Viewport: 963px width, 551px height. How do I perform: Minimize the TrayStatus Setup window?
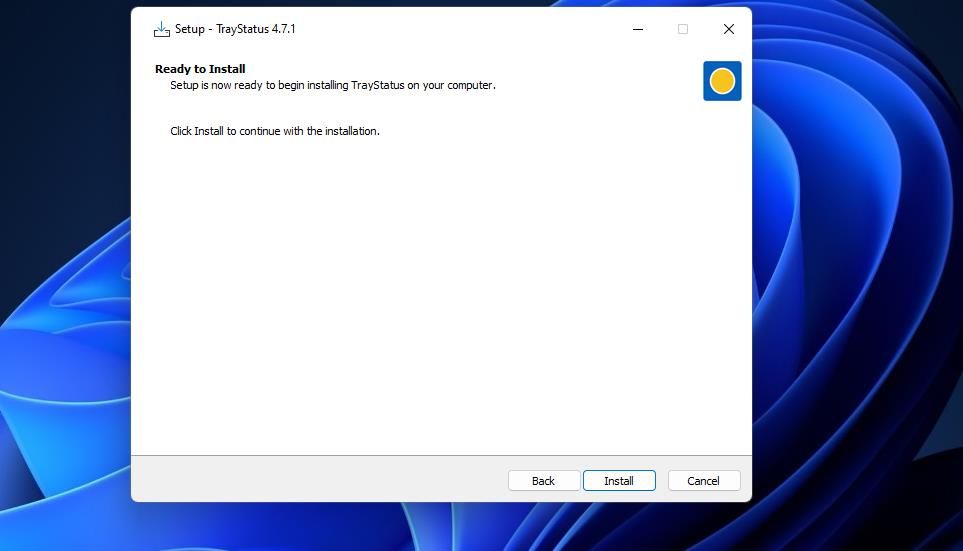click(x=638, y=29)
